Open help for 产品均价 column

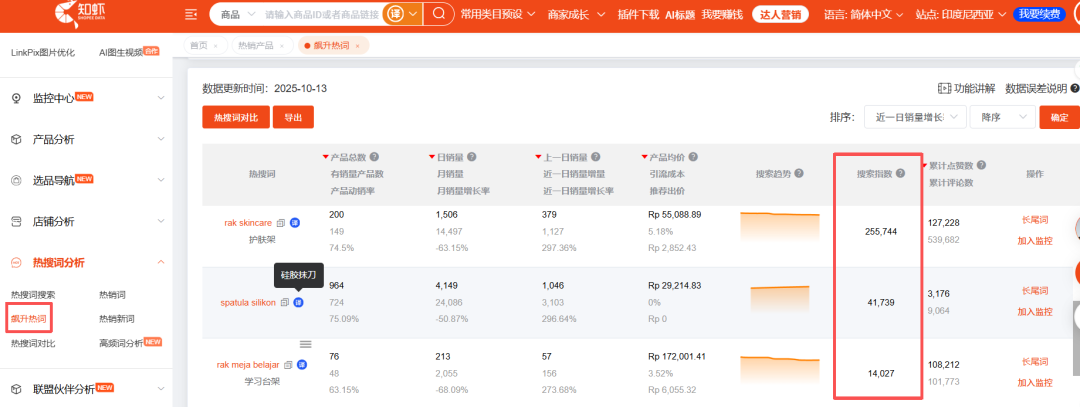[693, 157]
